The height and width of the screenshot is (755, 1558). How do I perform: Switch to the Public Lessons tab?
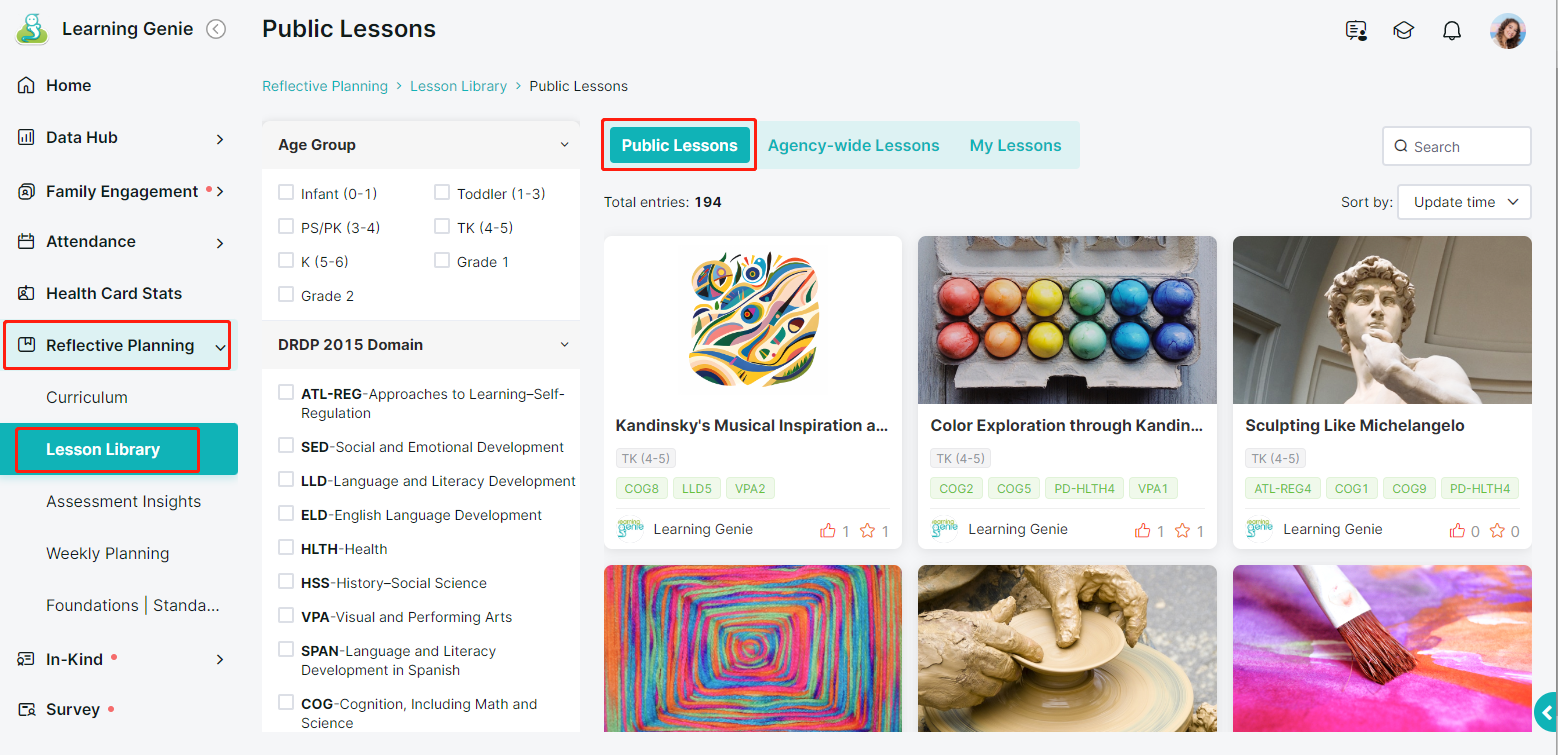(680, 145)
